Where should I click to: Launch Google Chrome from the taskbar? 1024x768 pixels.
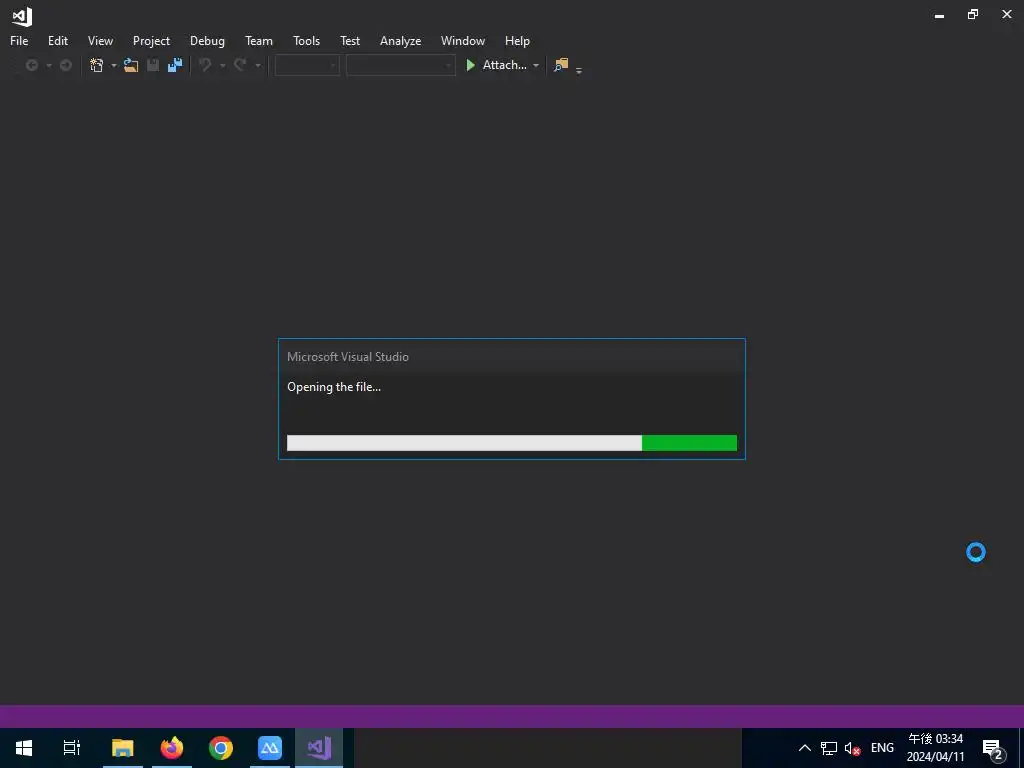click(221, 748)
